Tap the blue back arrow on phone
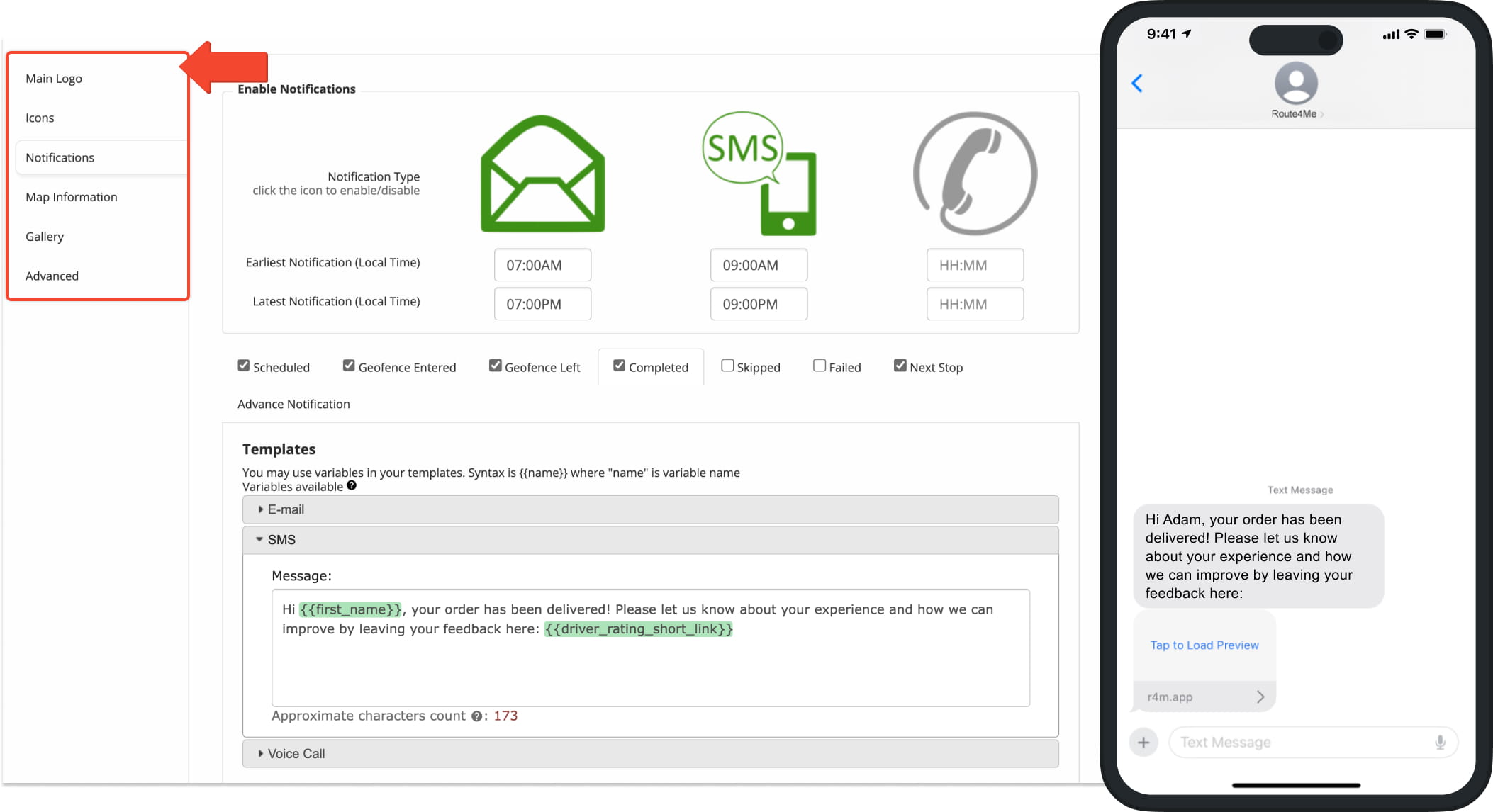Image resolution: width=1493 pixels, height=812 pixels. pos(1137,84)
